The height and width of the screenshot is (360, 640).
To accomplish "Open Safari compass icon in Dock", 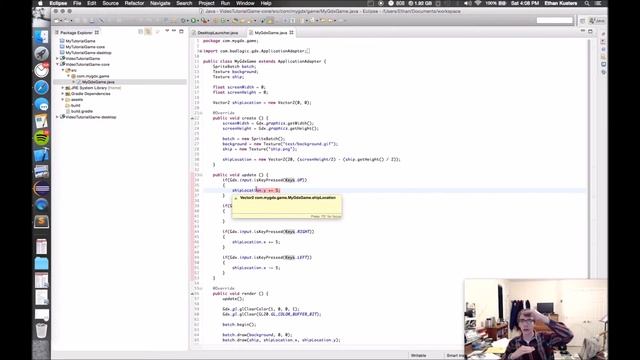I will coord(41,87).
